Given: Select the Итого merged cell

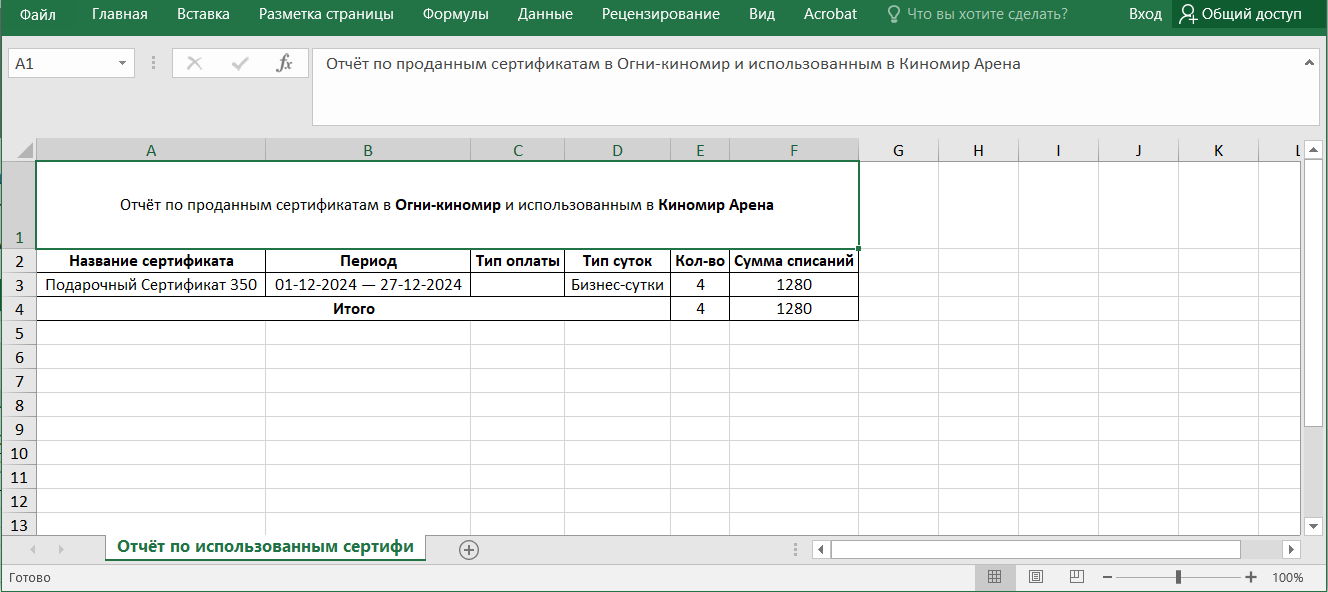Looking at the screenshot, I should pyautogui.click(x=353, y=309).
